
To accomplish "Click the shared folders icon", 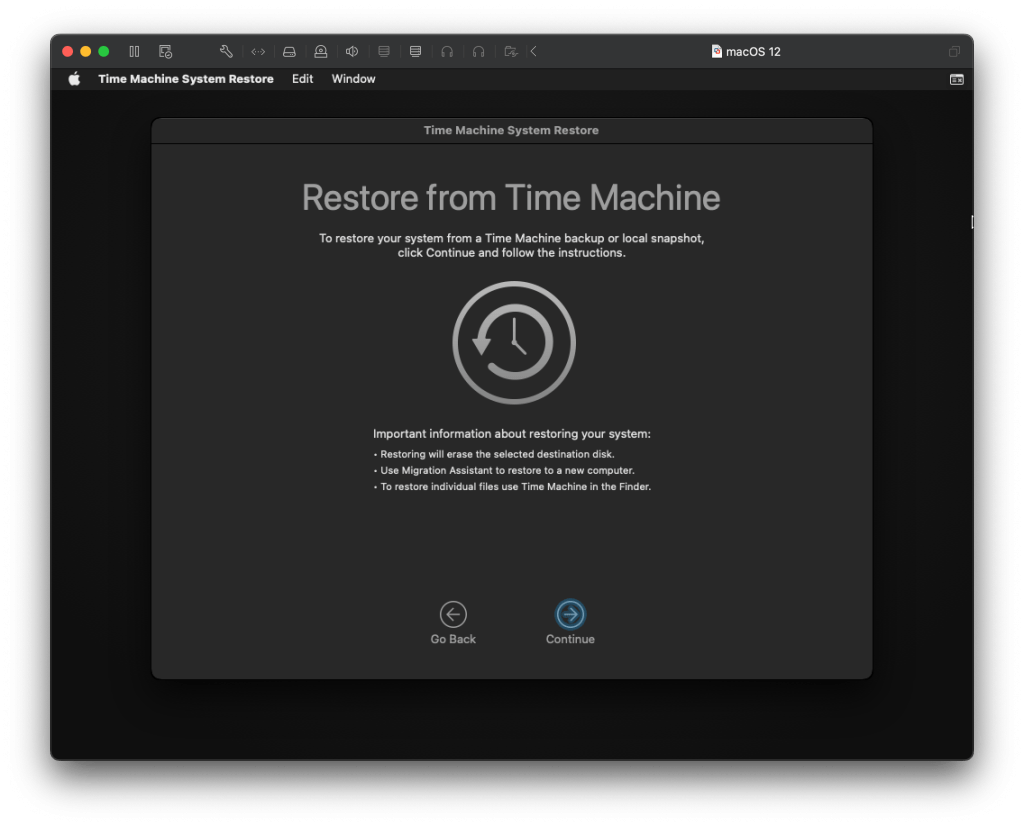I will [511, 52].
